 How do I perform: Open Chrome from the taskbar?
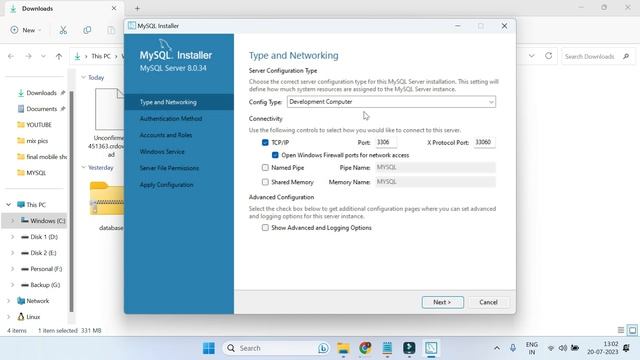pos(365,348)
